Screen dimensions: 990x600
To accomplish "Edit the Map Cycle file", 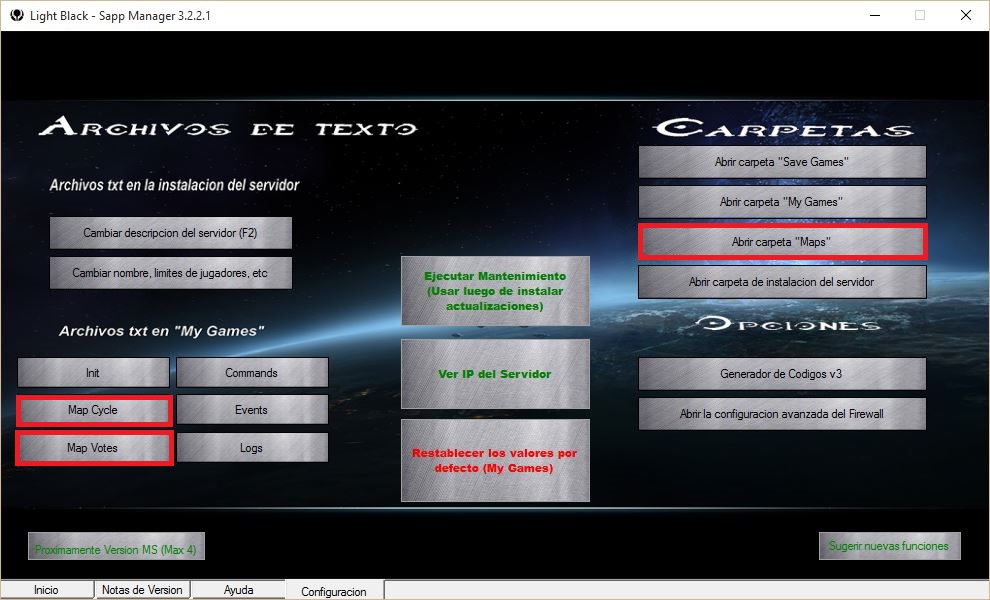I will point(93,410).
